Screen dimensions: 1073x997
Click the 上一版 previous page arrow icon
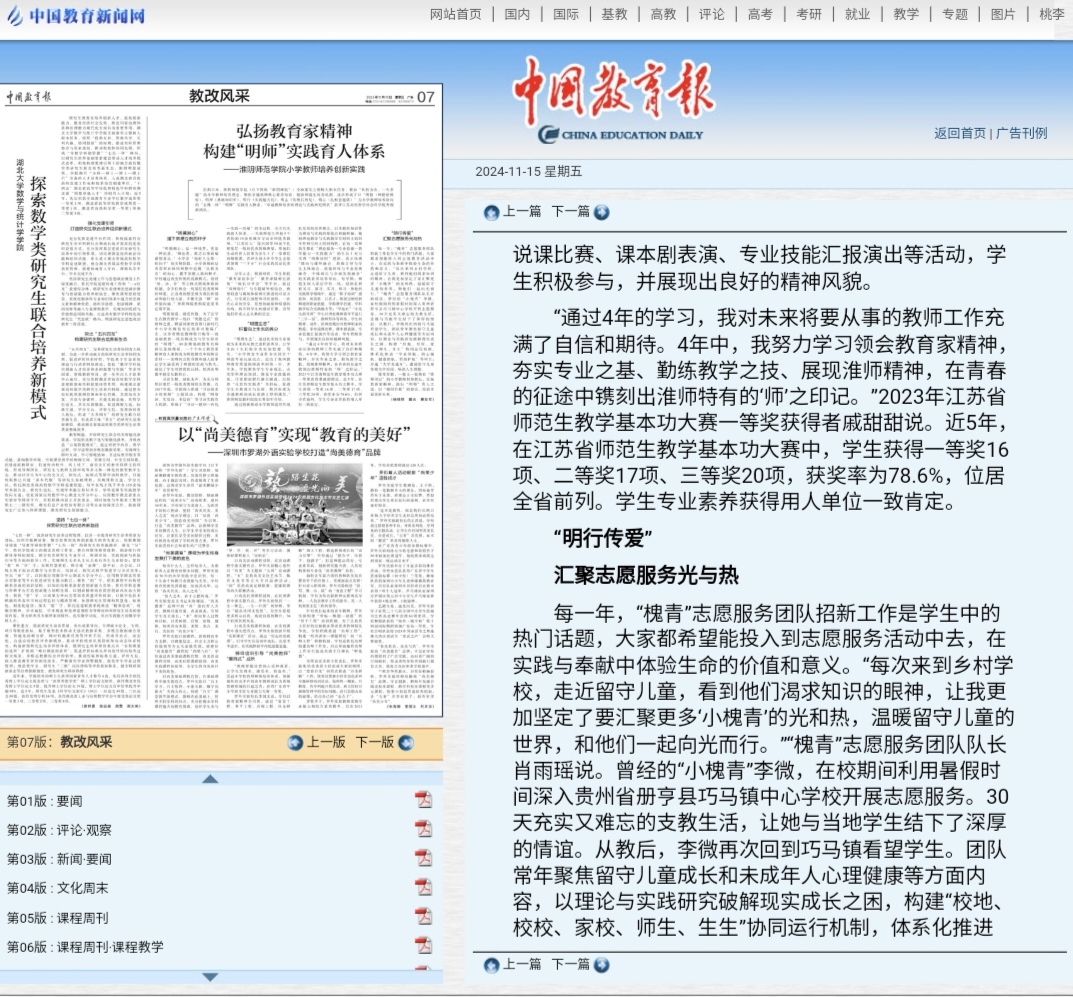pyautogui.click(x=295, y=742)
